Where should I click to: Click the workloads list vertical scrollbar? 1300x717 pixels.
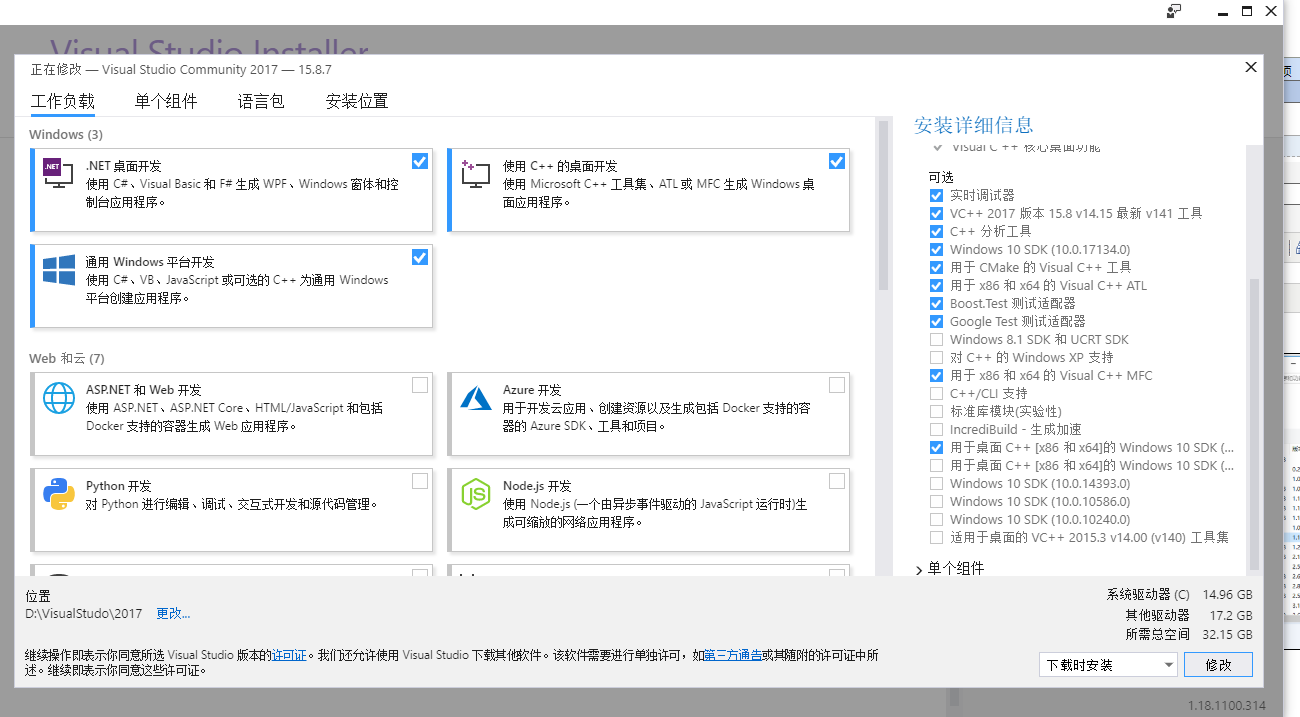(883, 205)
